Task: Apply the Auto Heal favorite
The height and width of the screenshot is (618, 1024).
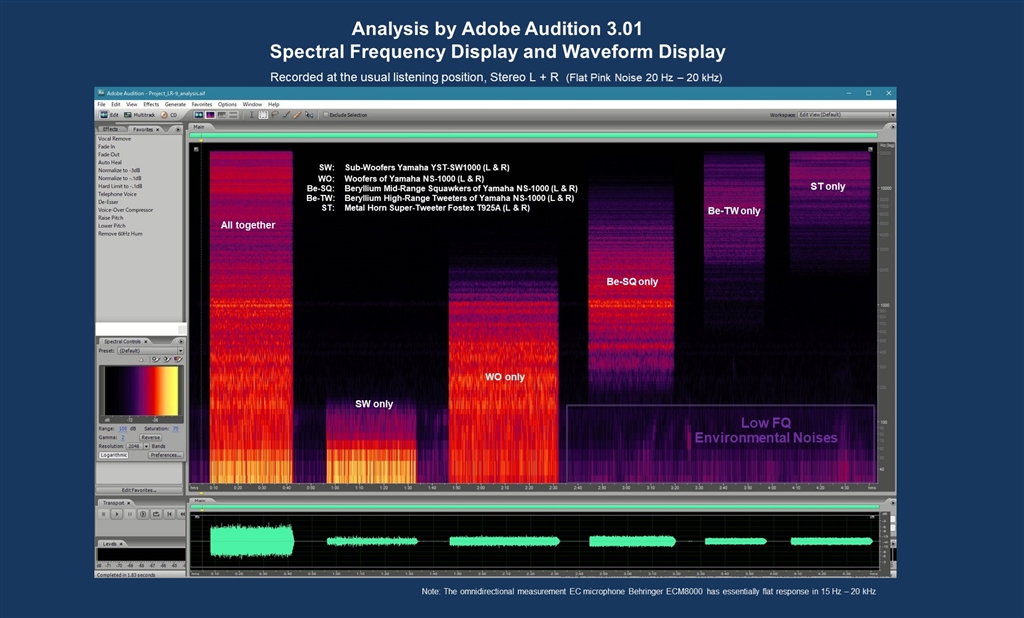Action: click(x=110, y=163)
